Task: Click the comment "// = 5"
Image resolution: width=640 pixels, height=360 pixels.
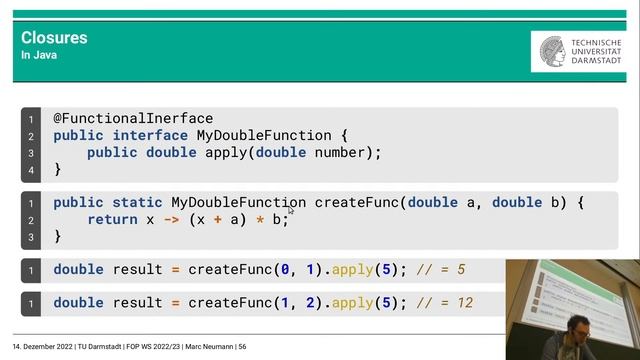Action: pyautogui.click(x=441, y=269)
